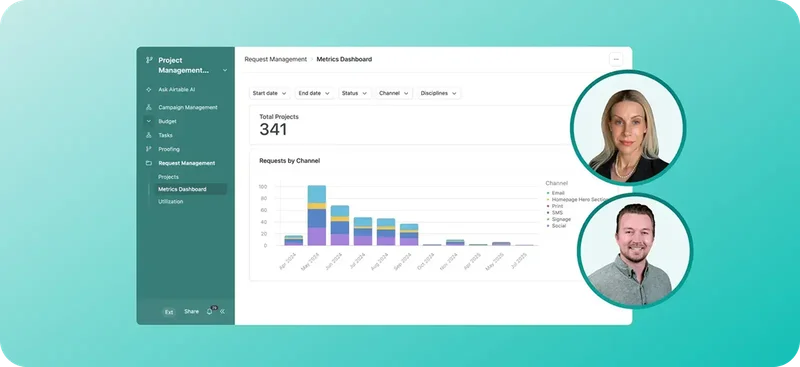Open the Start date filter dropdown
This screenshot has width=800, height=367.
pos(269,93)
